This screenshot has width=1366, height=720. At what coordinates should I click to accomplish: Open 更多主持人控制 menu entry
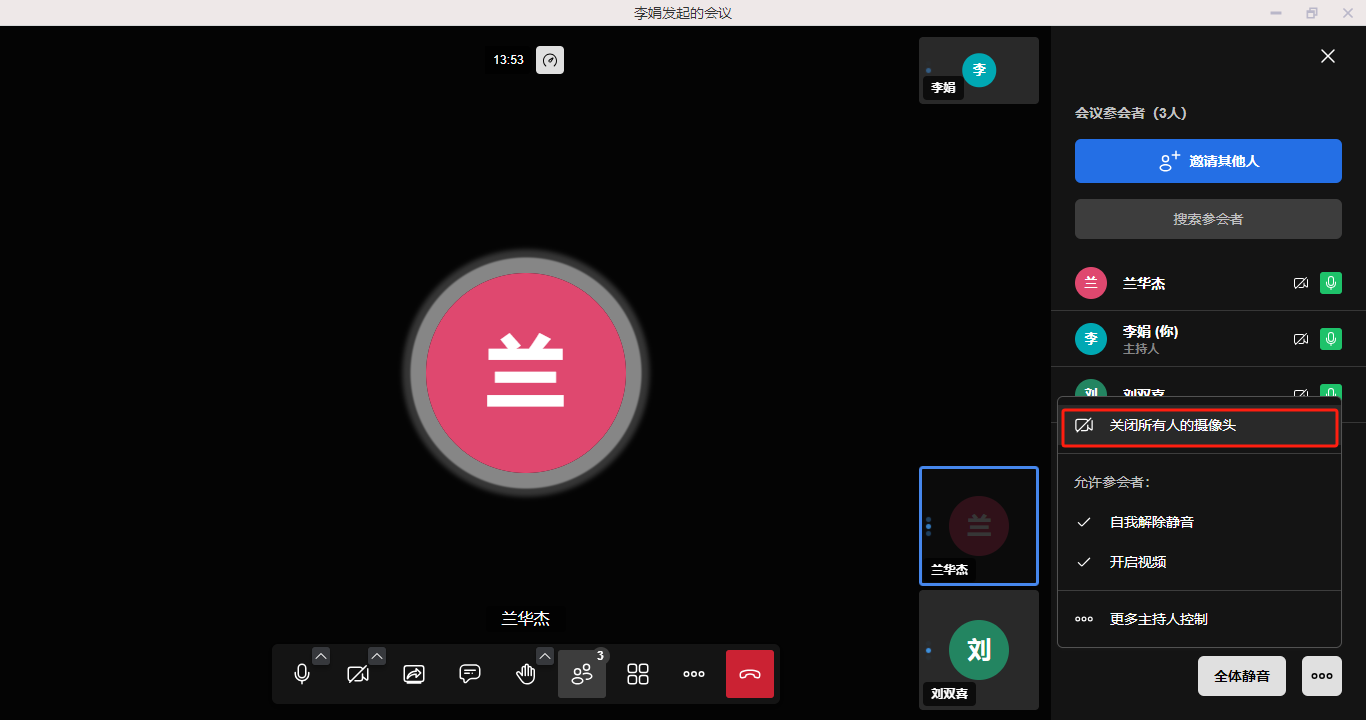pos(1158,619)
